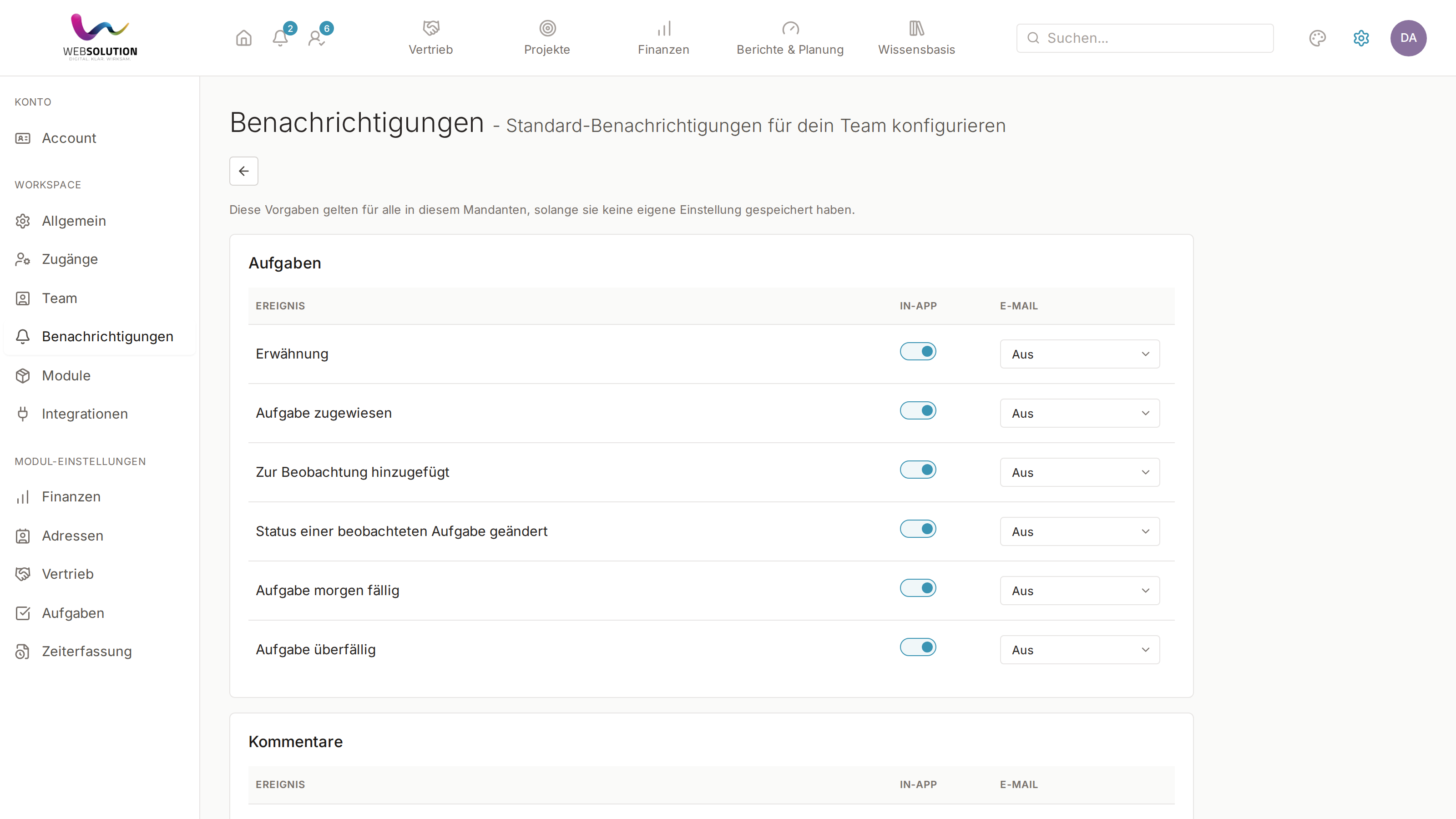The image size is (1456, 819).
Task: Click the Wissensbasis books icon
Action: (x=916, y=28)
